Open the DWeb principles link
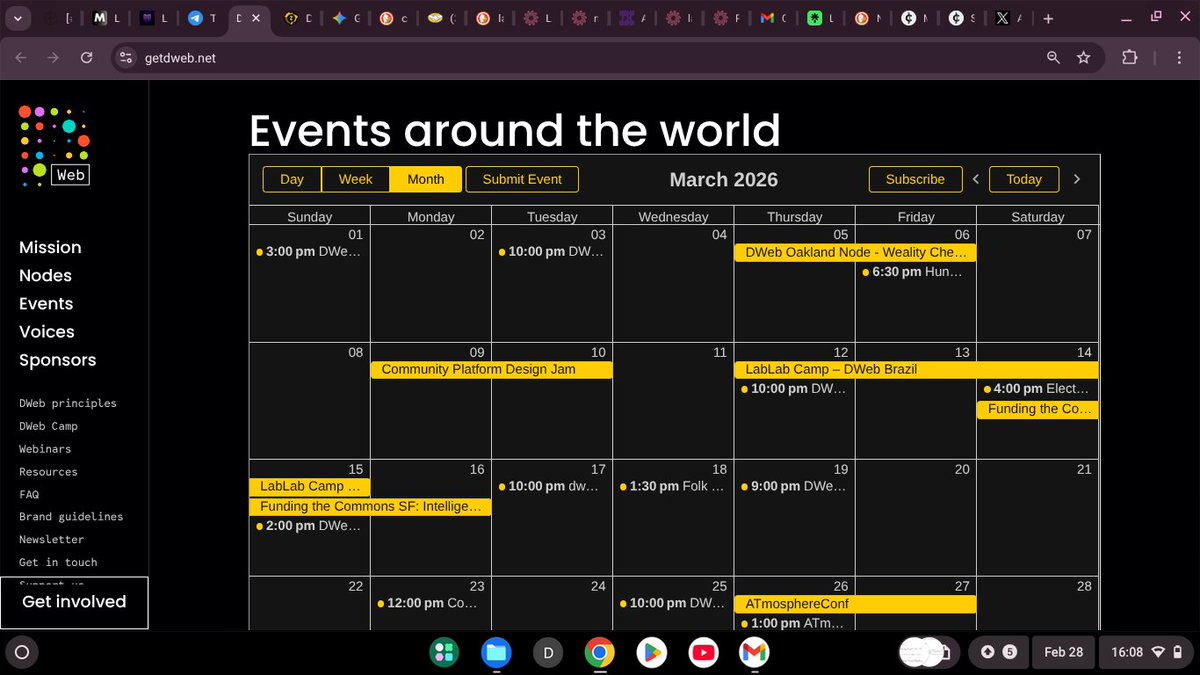 click(68, 403)
